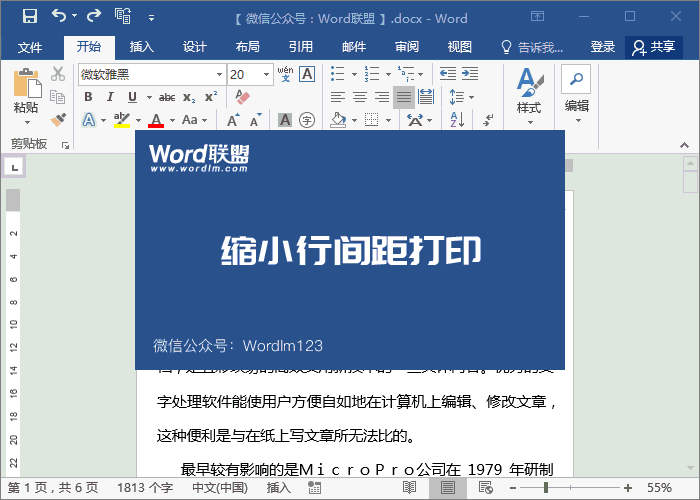The width and height of the screenshot is (700, 500).
Task: Redo the last action
Action: coord(94,16)
